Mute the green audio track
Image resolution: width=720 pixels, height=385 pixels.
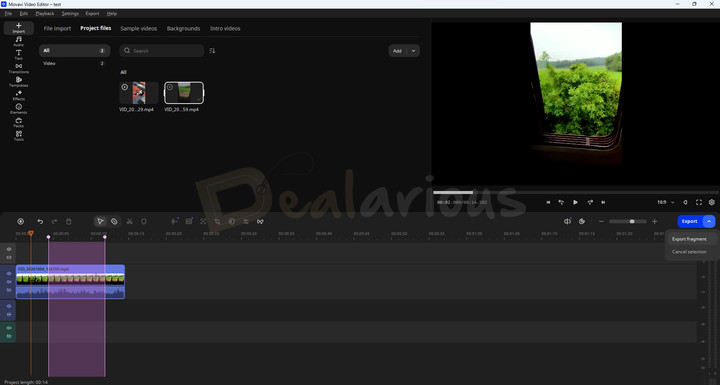tap(9, 328)
